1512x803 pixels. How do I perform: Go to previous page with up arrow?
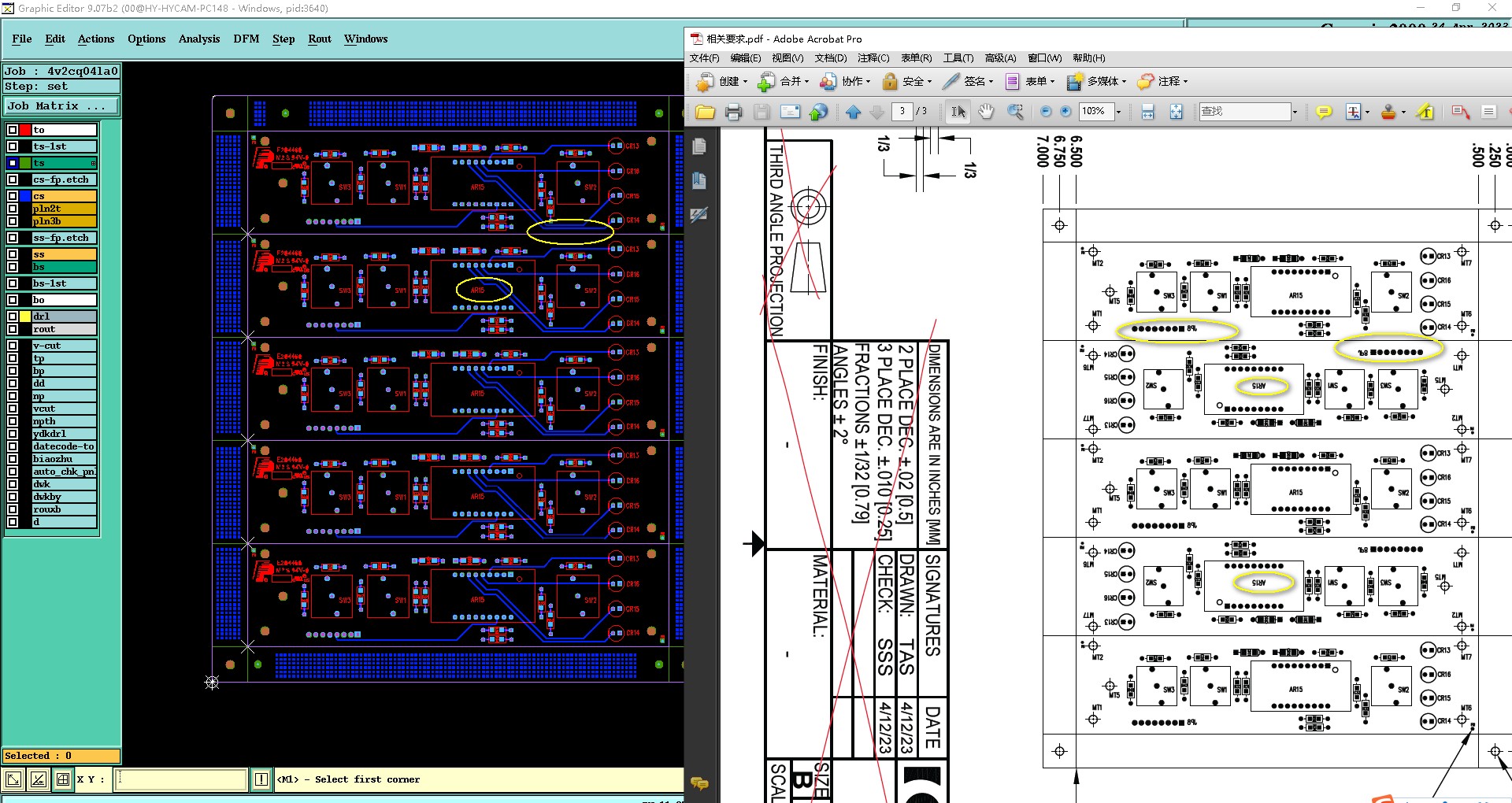point(853,112)
